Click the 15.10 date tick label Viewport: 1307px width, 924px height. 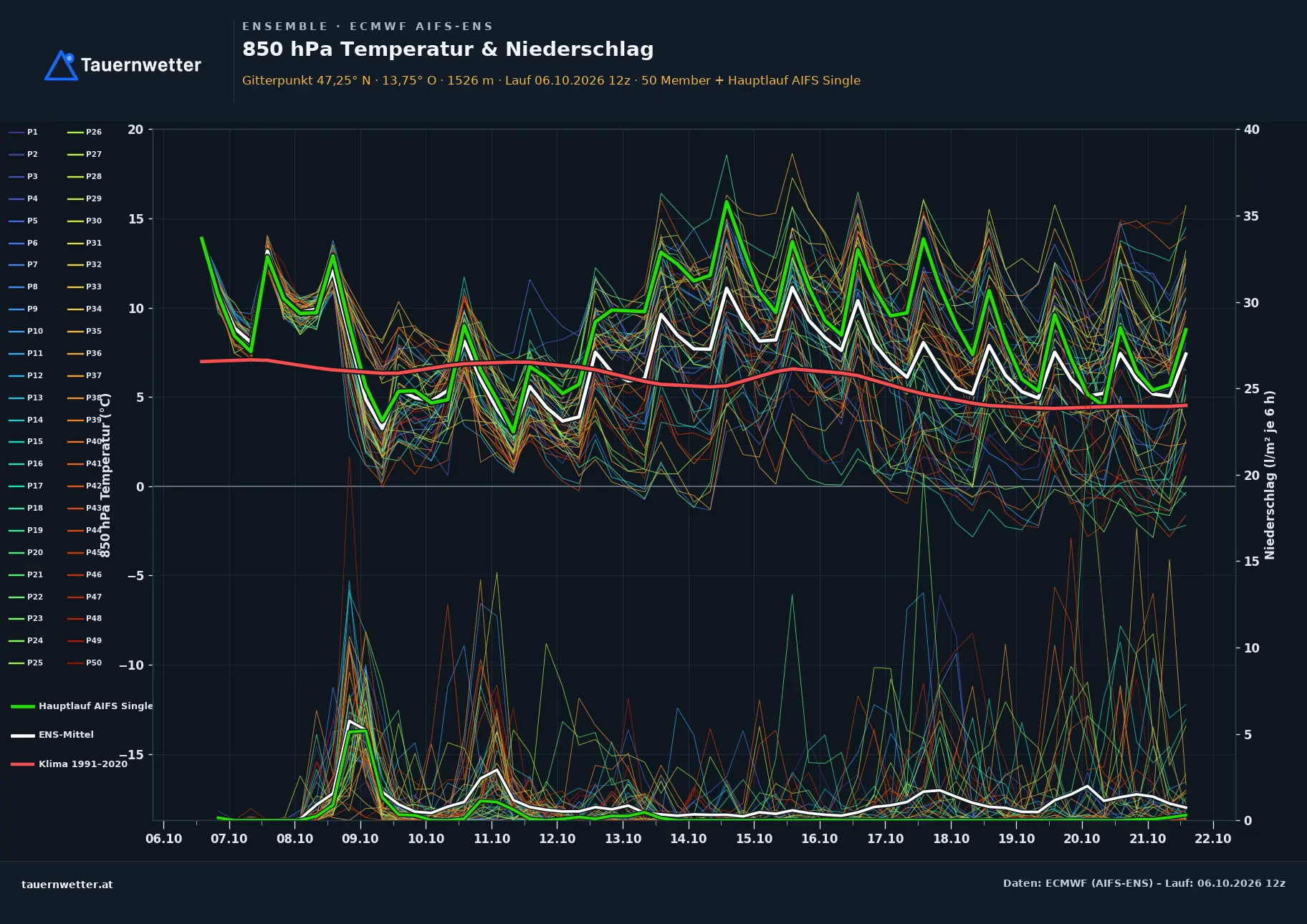click(754, 839)
